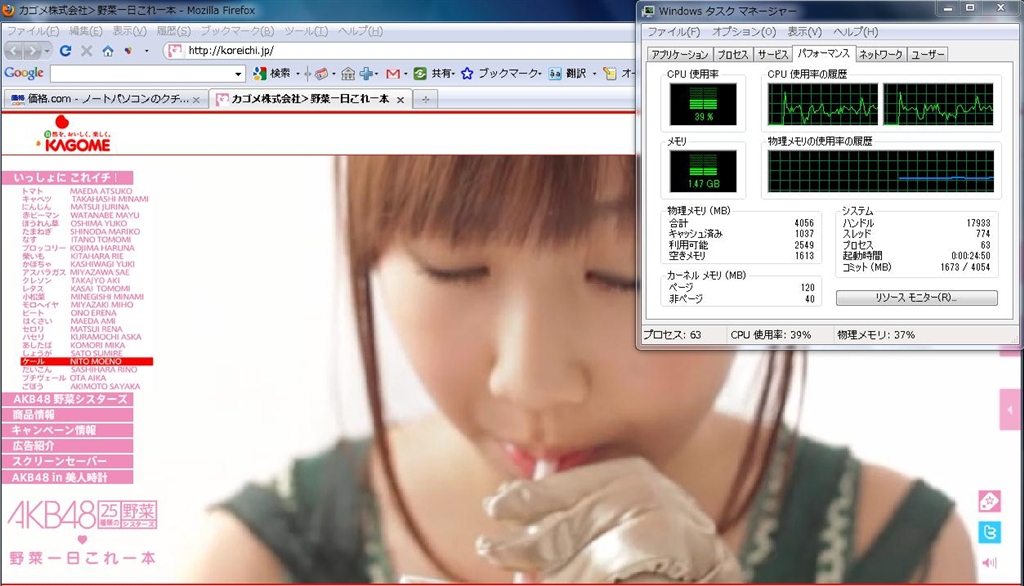The height and width of the screenshot is (586, 1024).
Task: Open Task Manager ヘルプ(H) menu
Action: coord(856,31)
